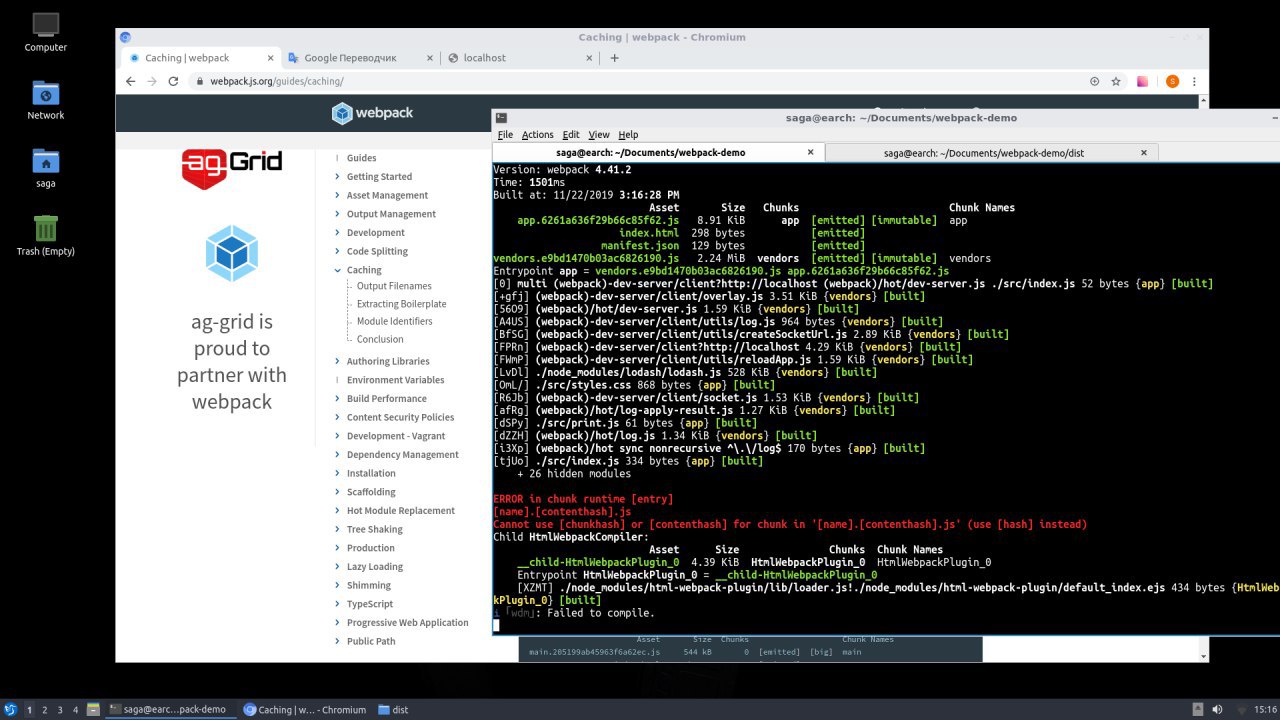This screenshot has height=720, width=1280.
Task: Click the ag-Grid sponsor logo
Action: point(232,169)
